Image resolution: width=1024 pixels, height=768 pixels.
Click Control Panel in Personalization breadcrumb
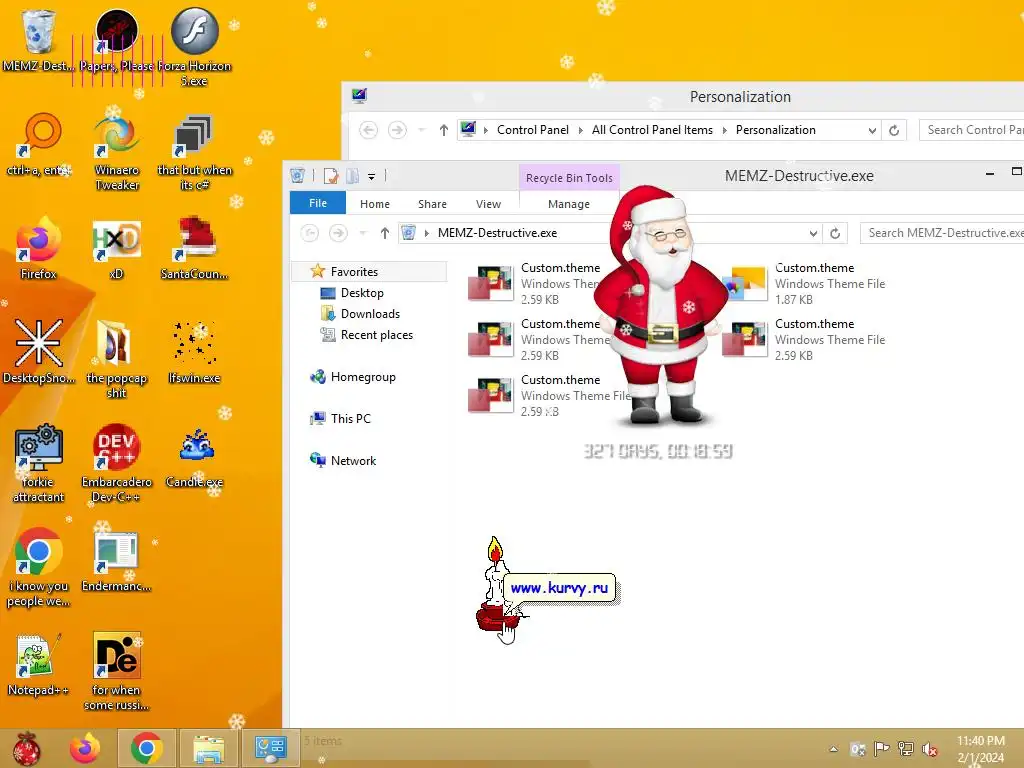coord(532,130)
